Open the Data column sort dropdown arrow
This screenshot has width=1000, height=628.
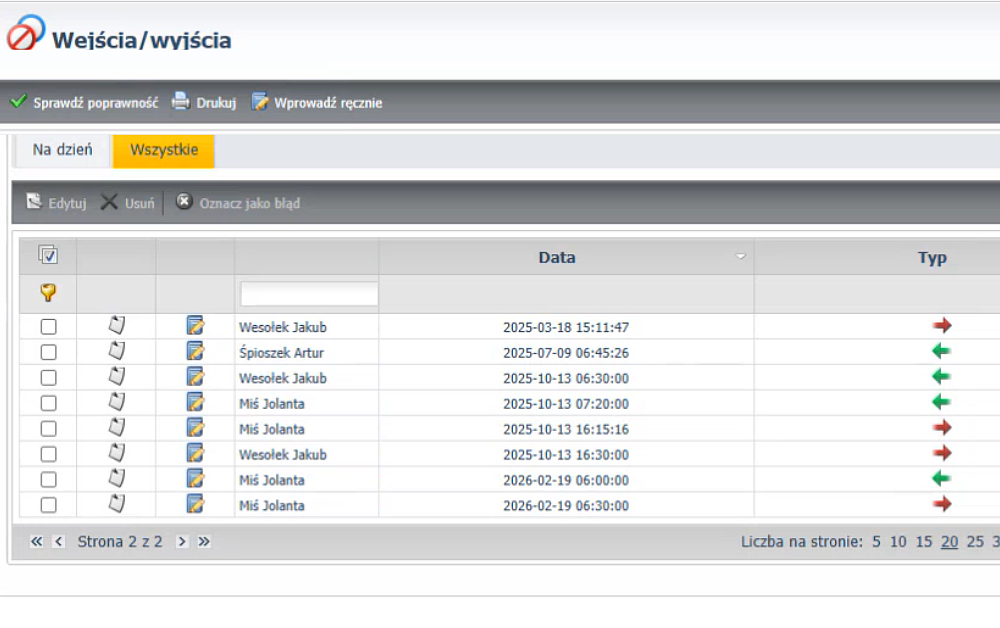741,257
